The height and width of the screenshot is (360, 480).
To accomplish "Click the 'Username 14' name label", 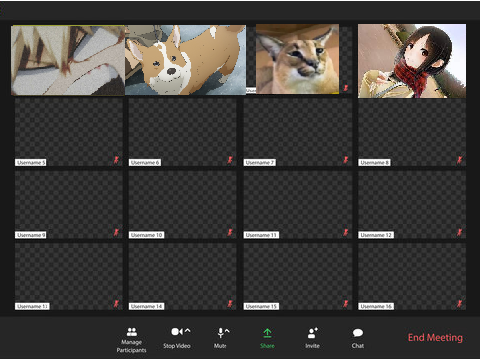I will tap(146, 306).
